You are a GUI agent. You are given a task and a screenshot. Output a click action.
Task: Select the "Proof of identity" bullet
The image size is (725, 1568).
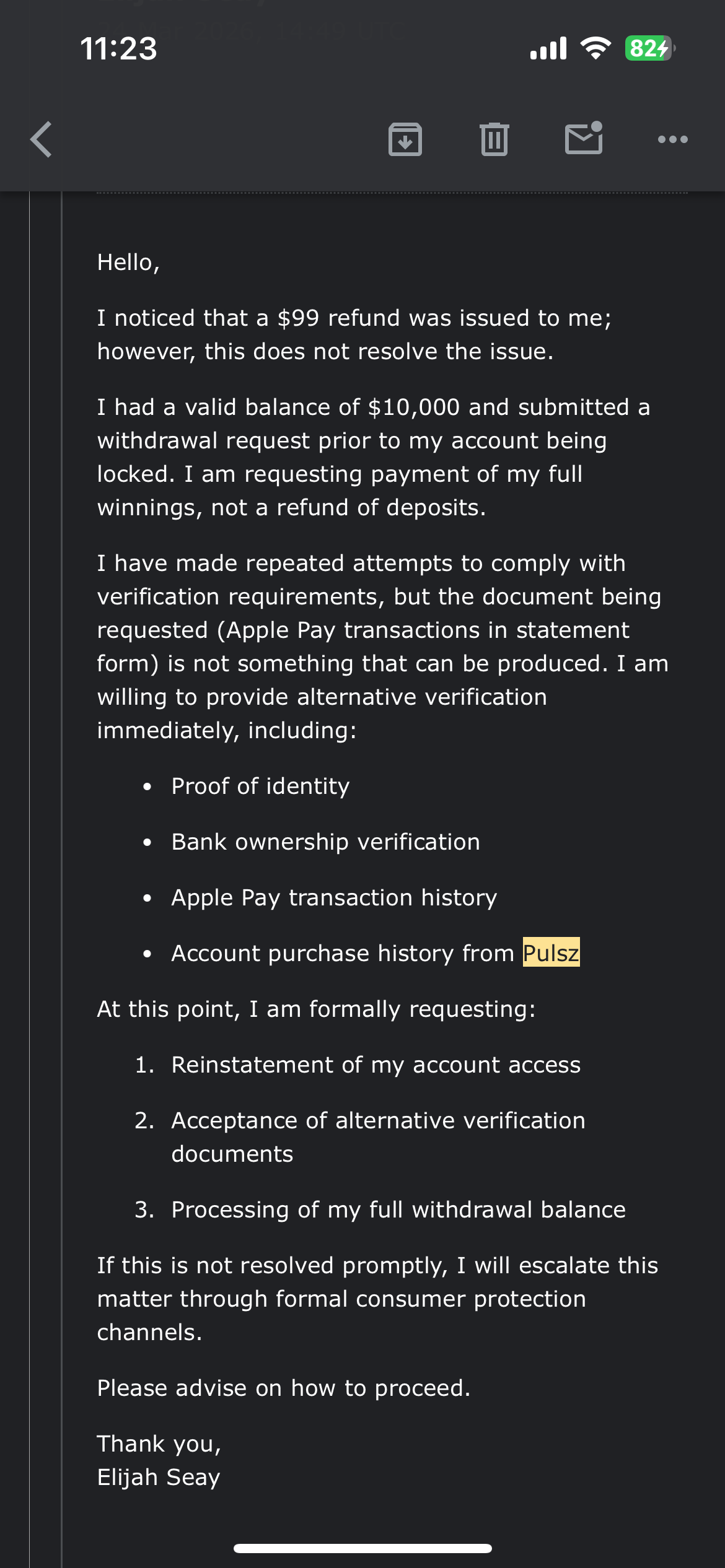click(260, 786)
